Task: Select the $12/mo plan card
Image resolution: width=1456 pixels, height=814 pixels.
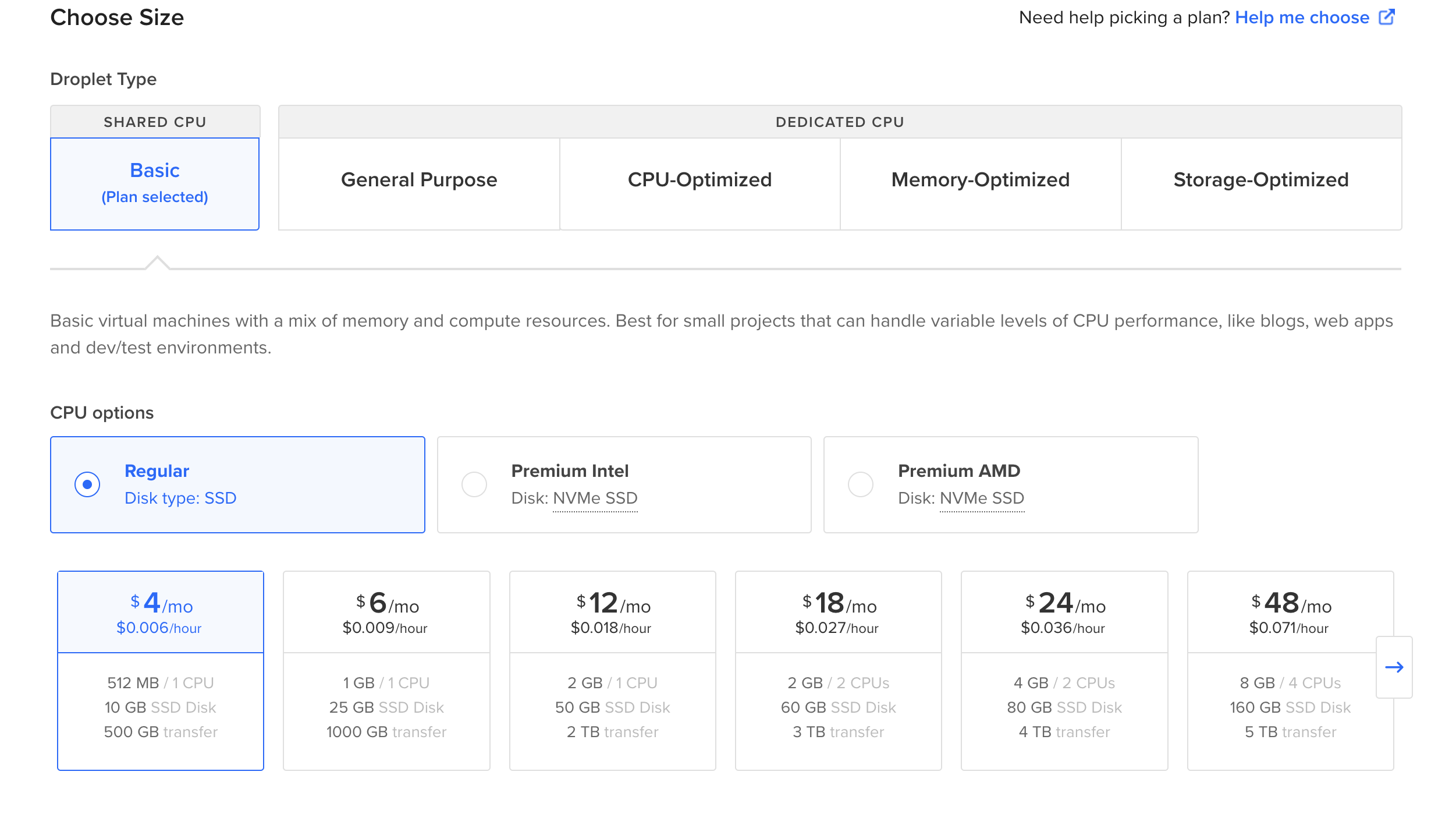Action: (613, 671)
